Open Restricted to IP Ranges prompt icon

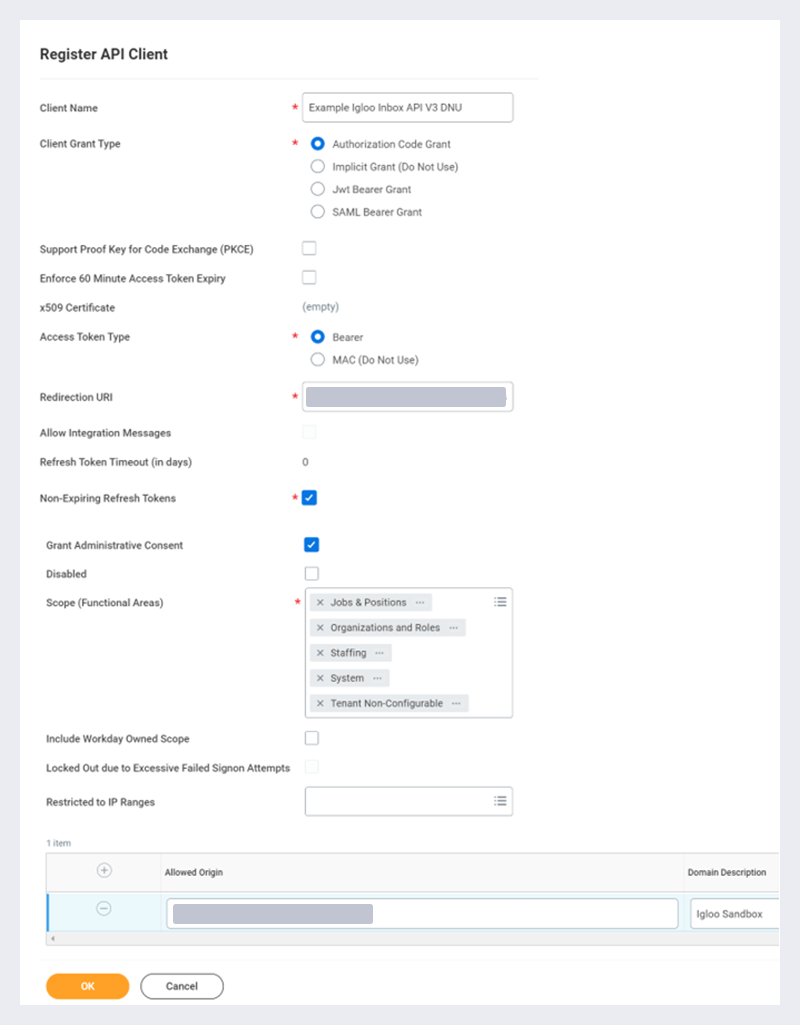click(500, 801)
